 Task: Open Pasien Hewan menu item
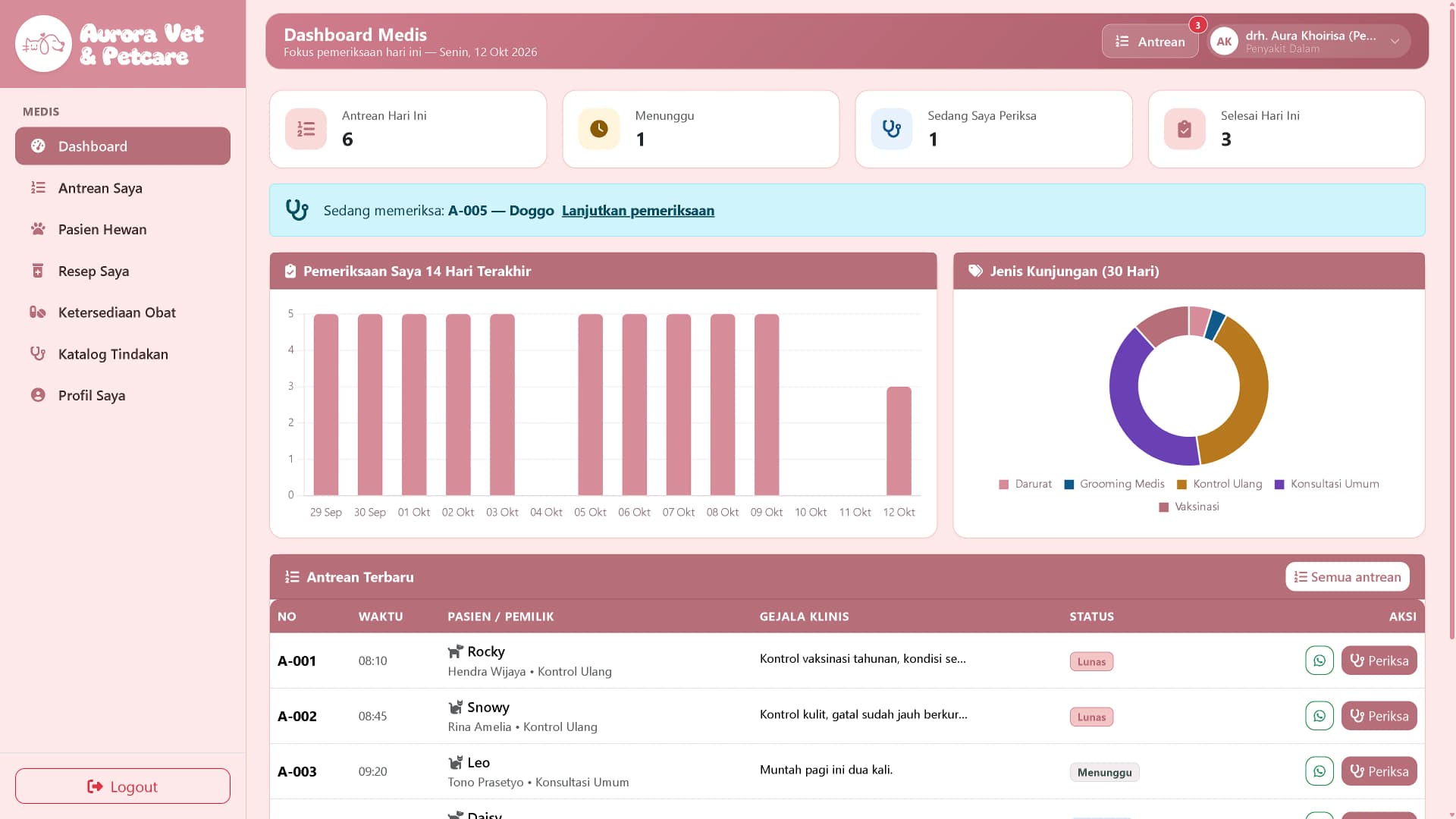point(123,229)
